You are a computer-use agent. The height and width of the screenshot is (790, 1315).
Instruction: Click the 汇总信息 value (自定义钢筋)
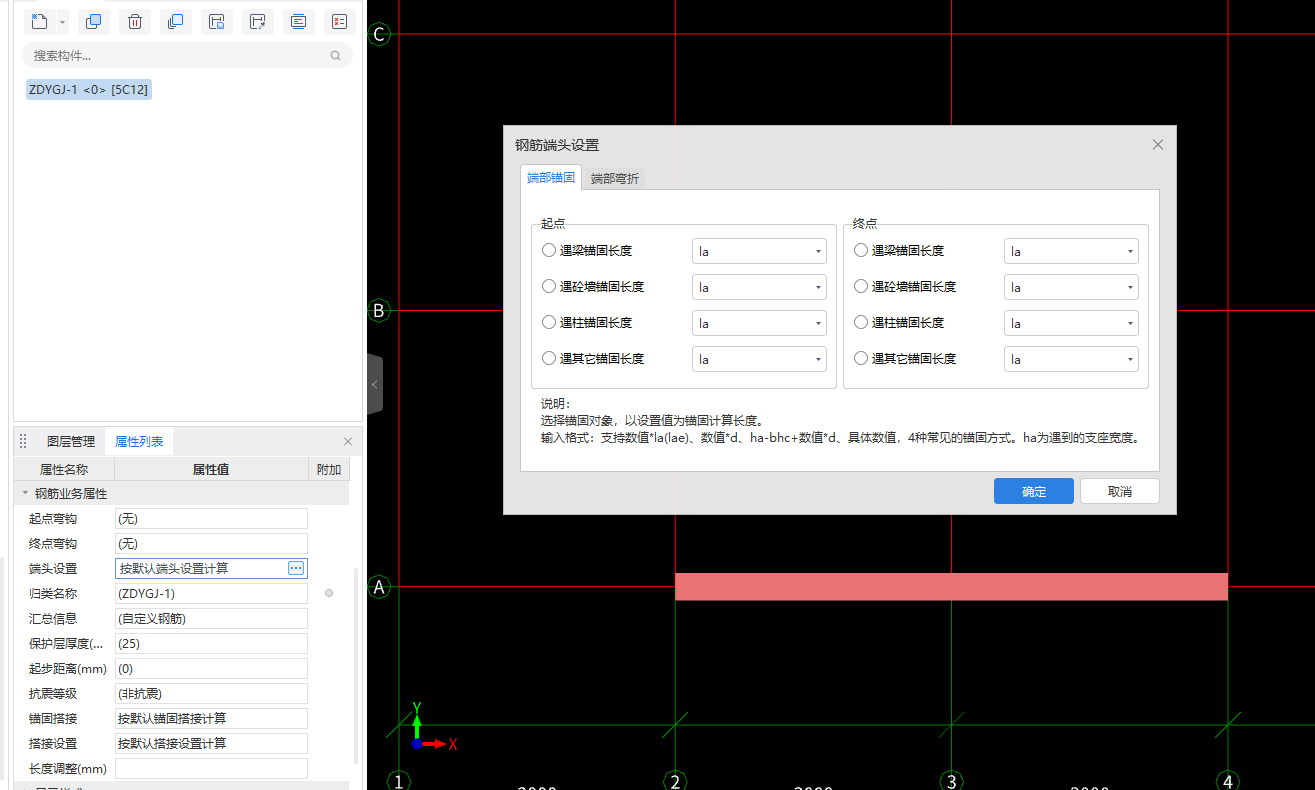211,619
